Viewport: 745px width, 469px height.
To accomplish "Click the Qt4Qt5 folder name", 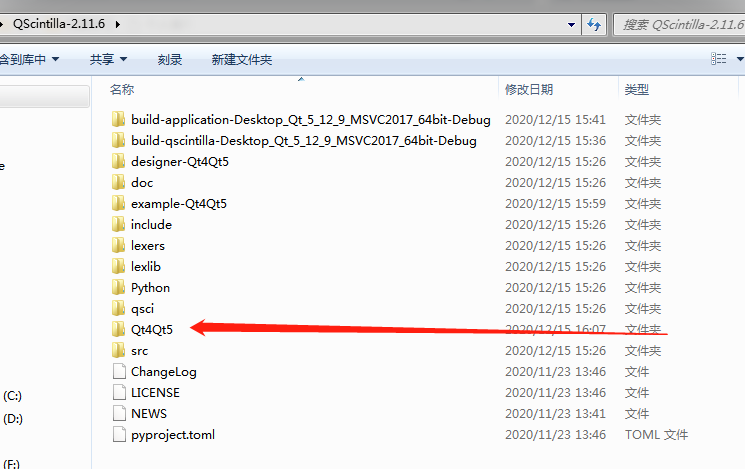I will (152, 329).
